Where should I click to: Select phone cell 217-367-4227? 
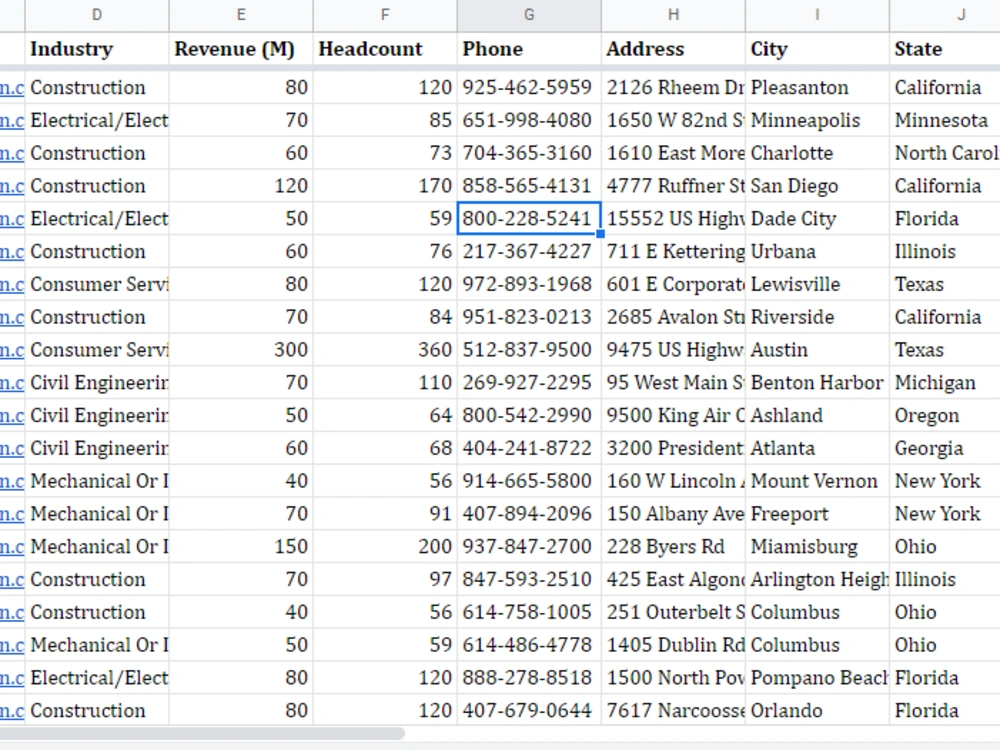529,251
